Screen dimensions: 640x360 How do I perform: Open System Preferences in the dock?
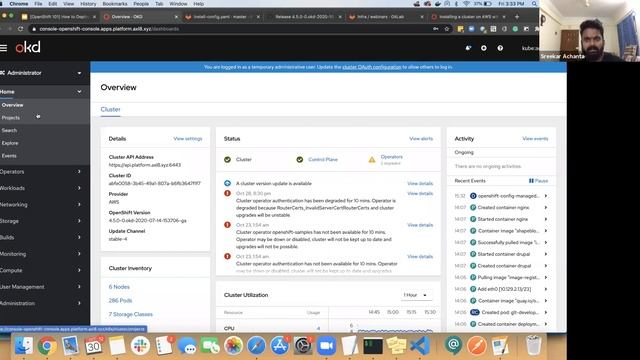click(x=303, y=346)
